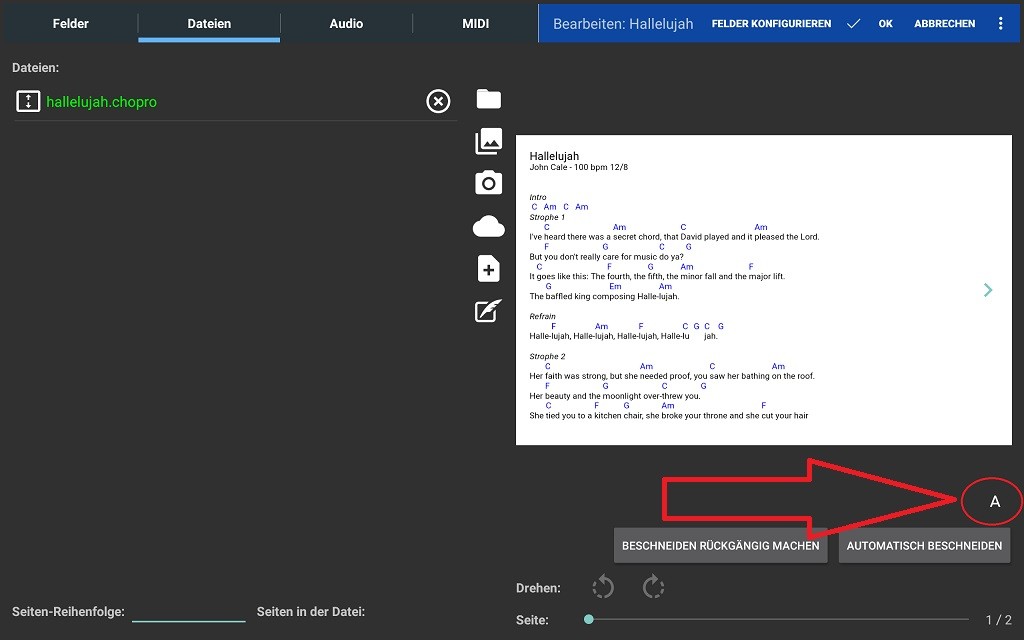Screen dimensions: 1024x640
Task: Click the reorder icon beside hallelujah.chopro
Action: 28,101
